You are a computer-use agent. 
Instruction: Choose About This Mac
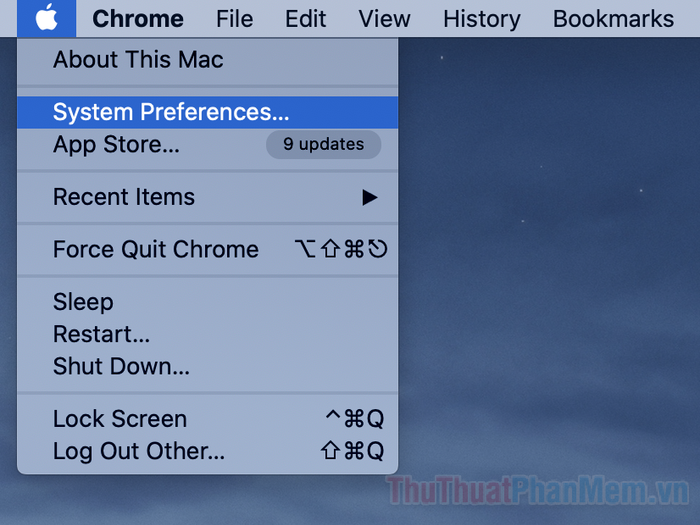138,60
